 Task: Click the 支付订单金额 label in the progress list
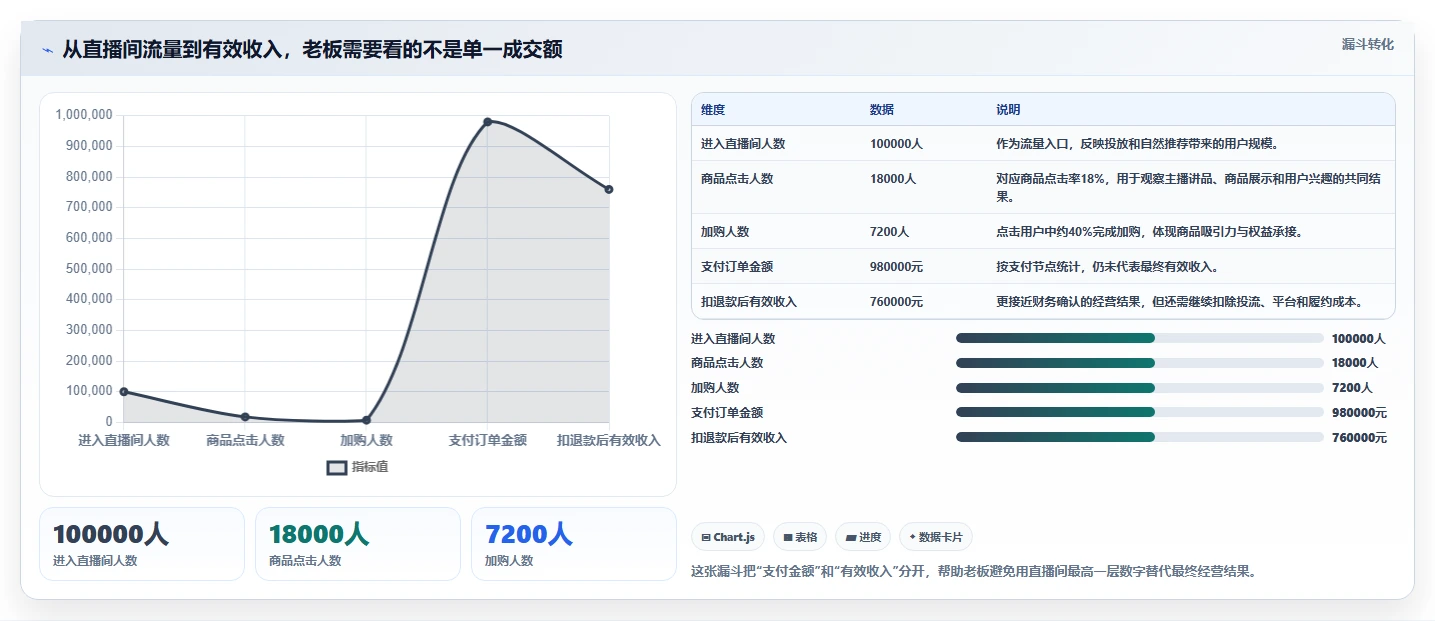727,413
